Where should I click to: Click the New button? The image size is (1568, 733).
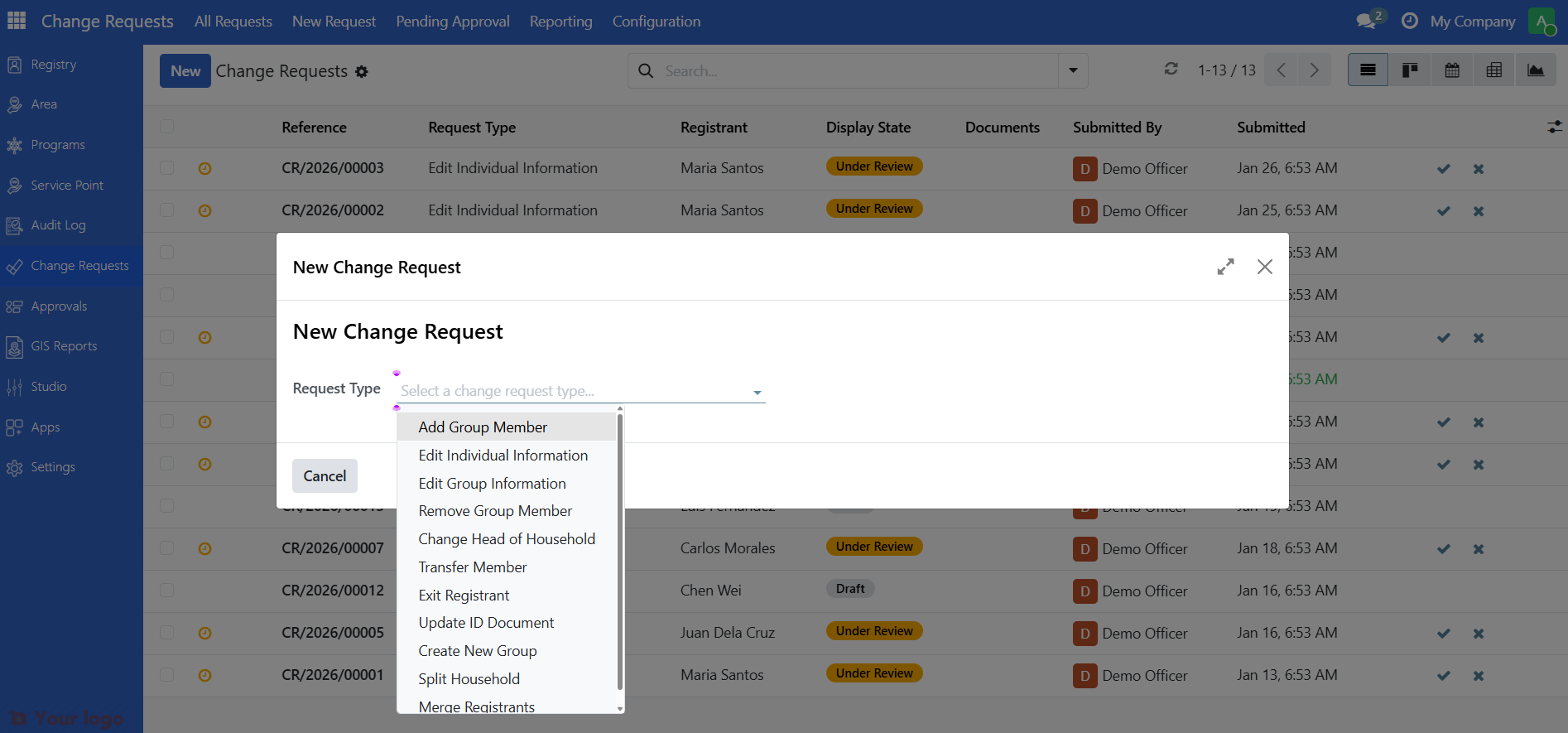[185, 71]
